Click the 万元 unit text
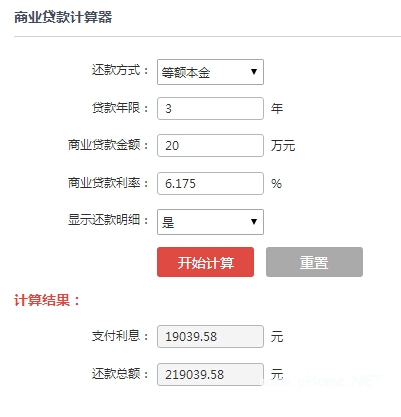The height and width of the screenshot is (417, 401). [x=283, y=146]
